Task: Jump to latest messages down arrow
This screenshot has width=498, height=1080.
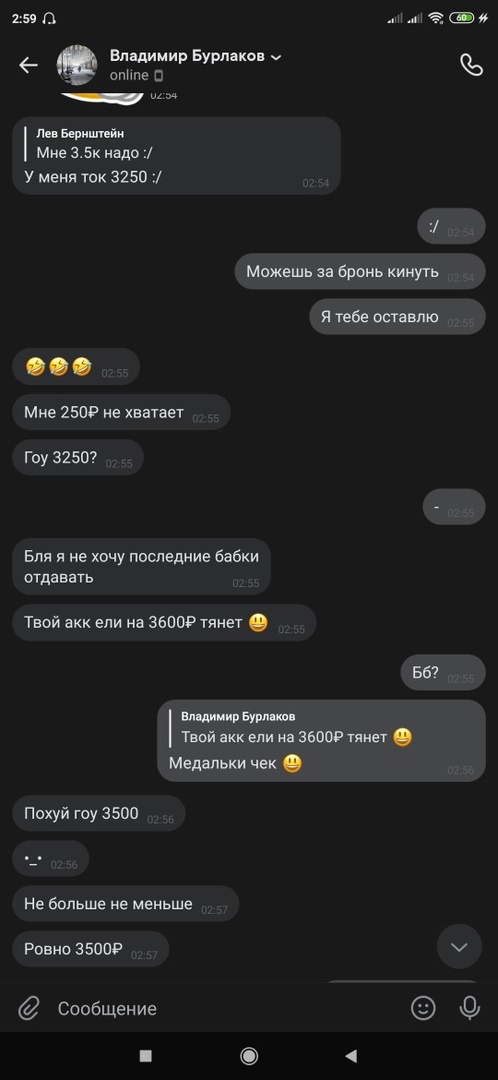Action: click(459, 947)
